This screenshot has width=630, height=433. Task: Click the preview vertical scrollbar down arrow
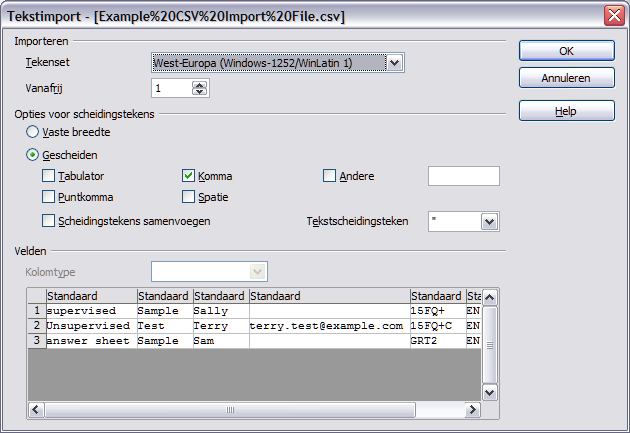[x=489, y=392]
